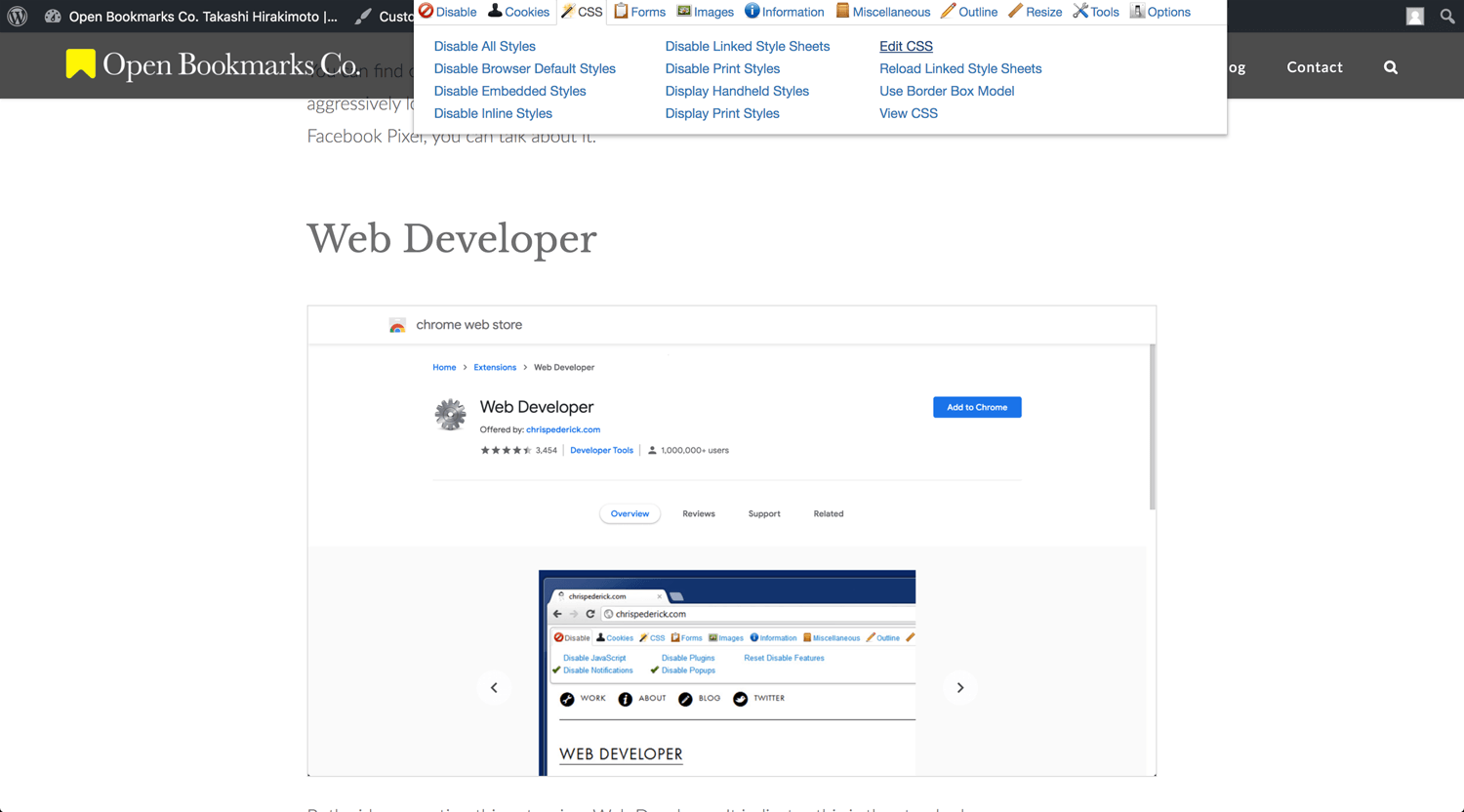Image resolution: width=1464 pixels, height=812 pixels.
Task: Open the Tools toolbar tab
Action: point(1095,12)
